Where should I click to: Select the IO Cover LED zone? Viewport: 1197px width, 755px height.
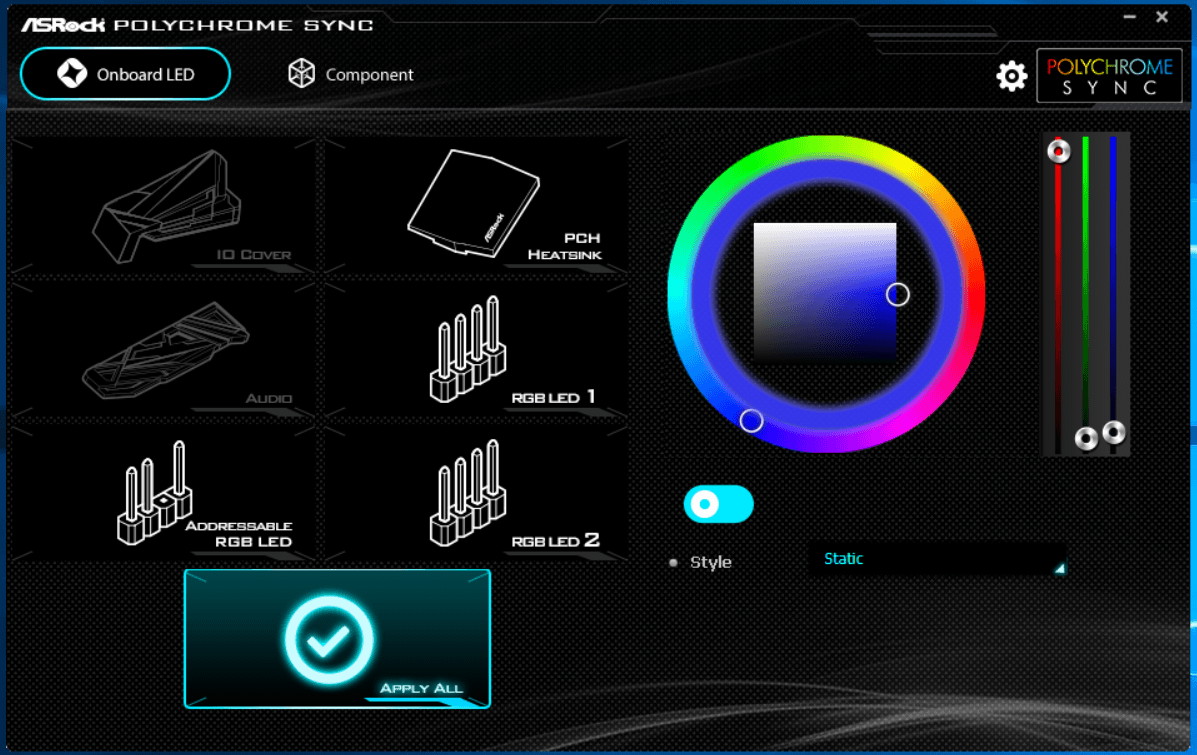(x=164, y=205)
